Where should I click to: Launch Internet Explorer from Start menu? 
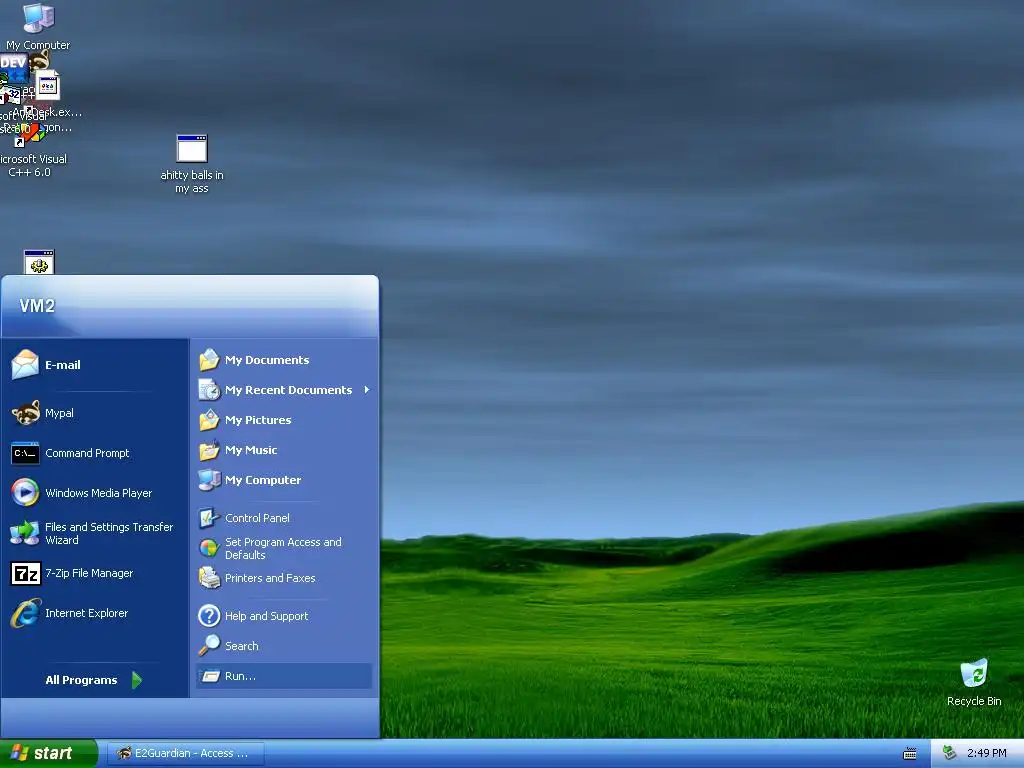[x=95, y=613]
